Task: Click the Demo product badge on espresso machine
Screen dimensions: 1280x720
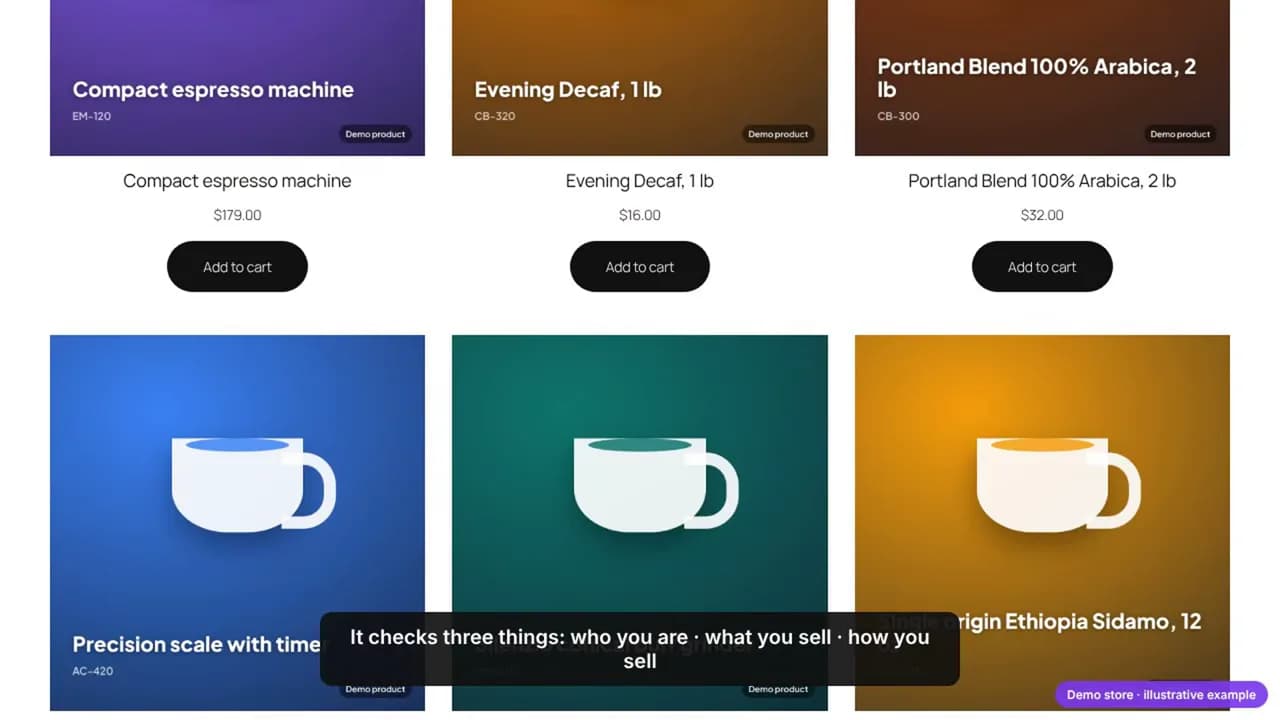Action: pyautogui.click(x=375, y=134)
